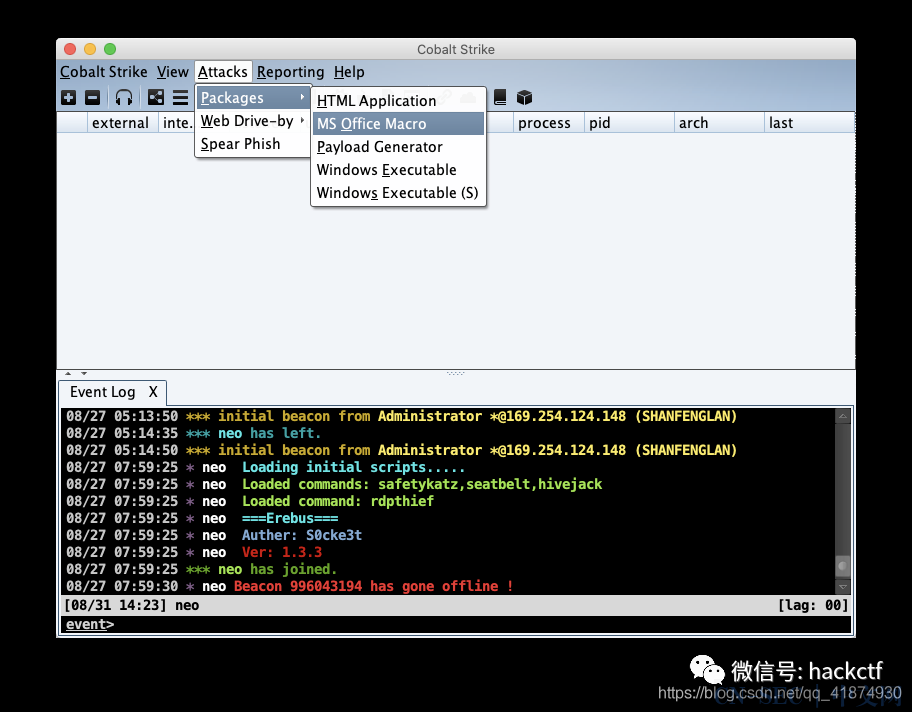Click the 'Loaded command: rdpthief' log line
The width and height of the screenshot is (912, 712).
click(250, 501)
